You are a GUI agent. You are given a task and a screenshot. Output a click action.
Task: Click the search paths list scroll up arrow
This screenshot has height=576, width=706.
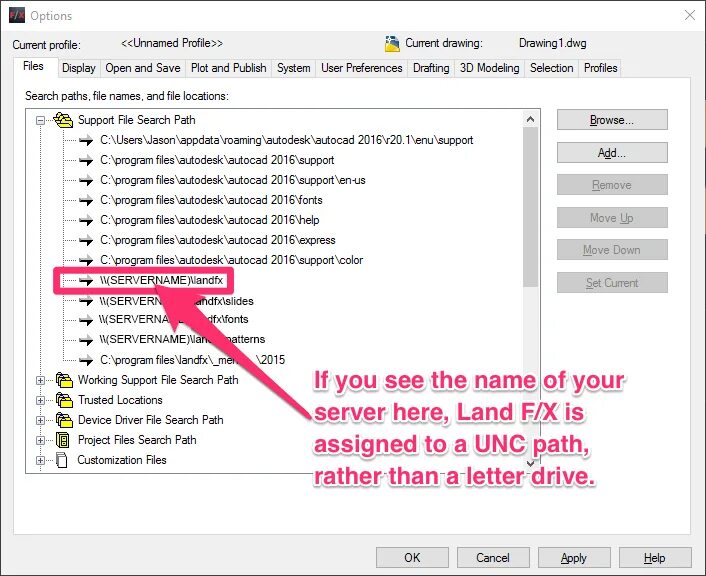[x=530, y=119]
